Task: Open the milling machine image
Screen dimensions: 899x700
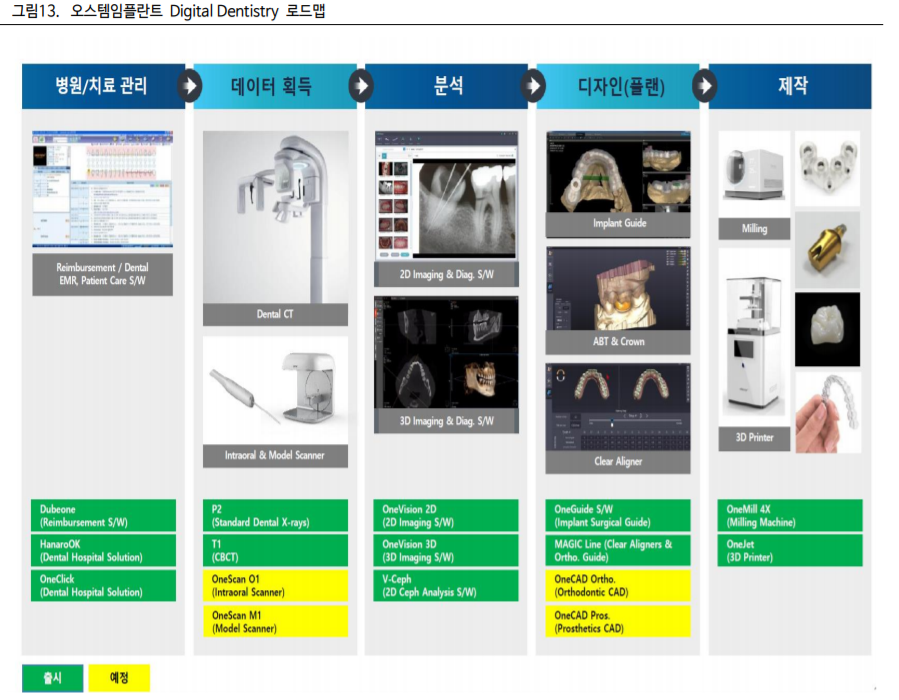Action: pos(754,174)
